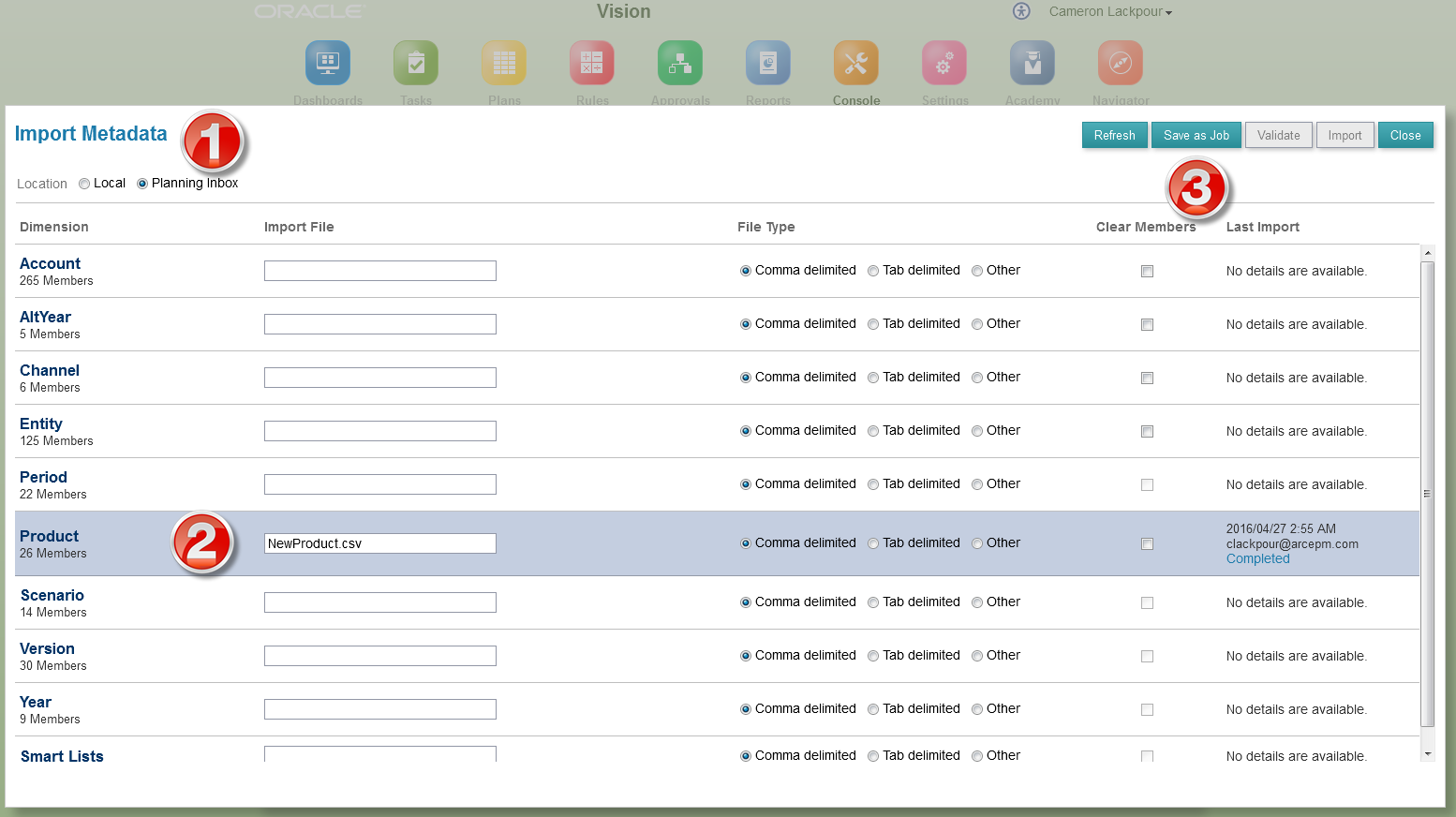Click the File Type column header

pos(765,227)
